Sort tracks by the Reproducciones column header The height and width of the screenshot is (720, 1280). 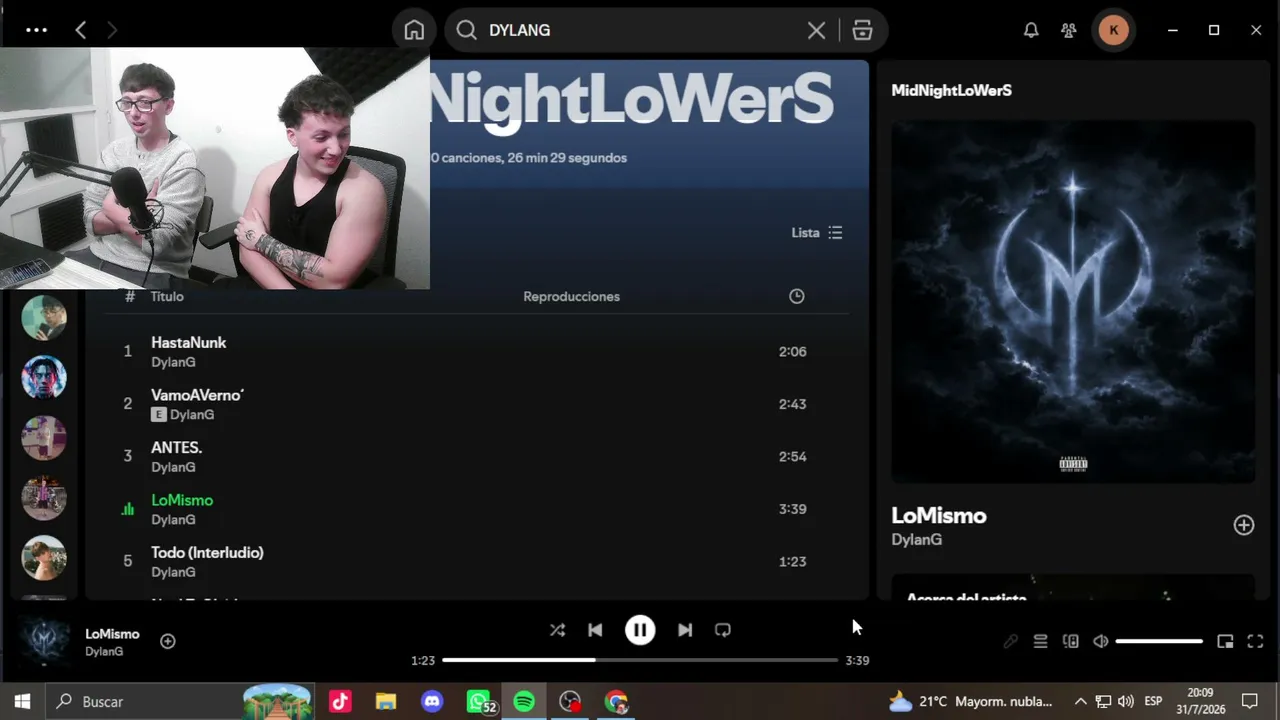pyautogui.click(x=571, y=296)
